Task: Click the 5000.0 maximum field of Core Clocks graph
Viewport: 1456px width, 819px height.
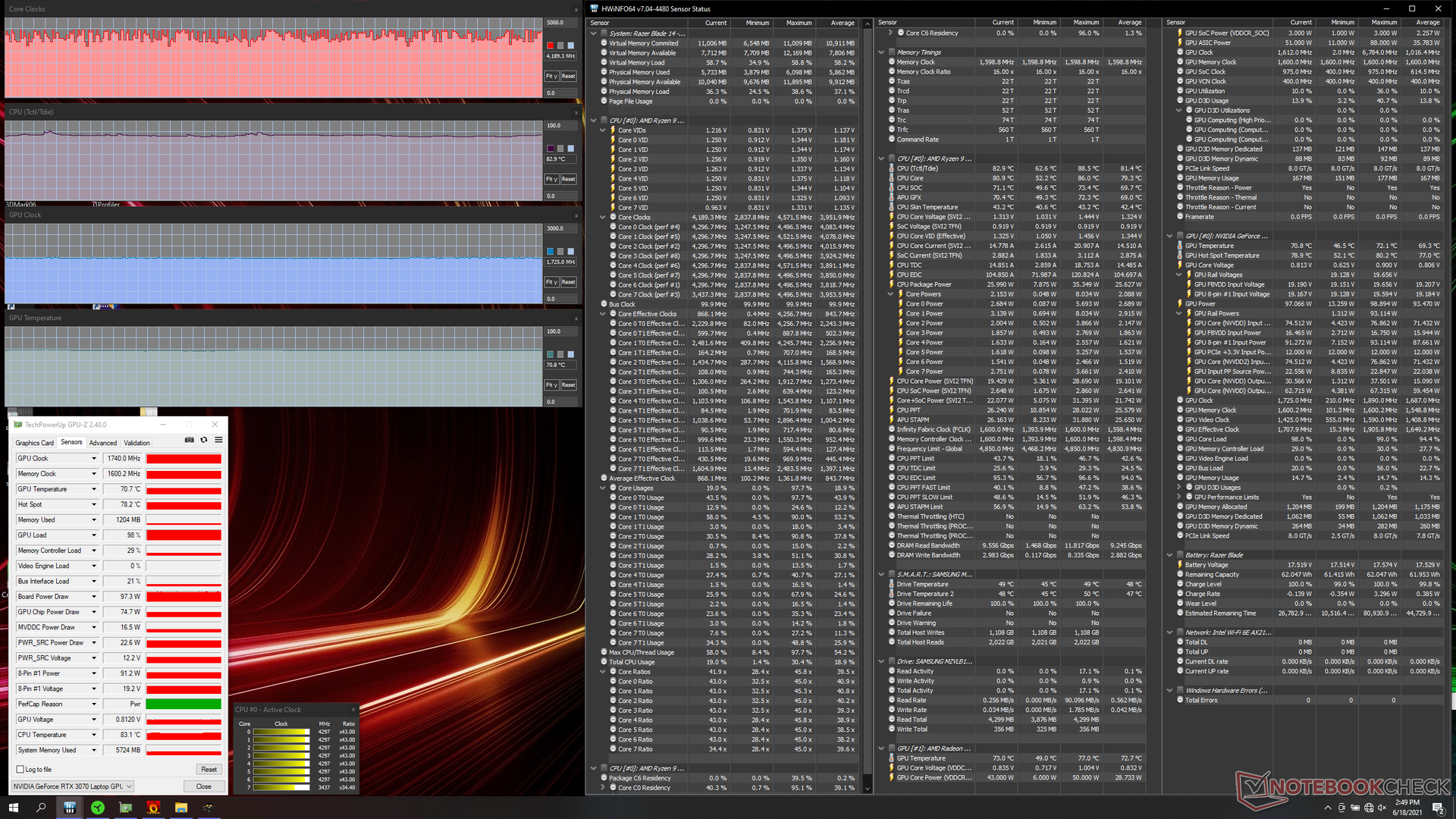Action: click(x=560, y=23)
